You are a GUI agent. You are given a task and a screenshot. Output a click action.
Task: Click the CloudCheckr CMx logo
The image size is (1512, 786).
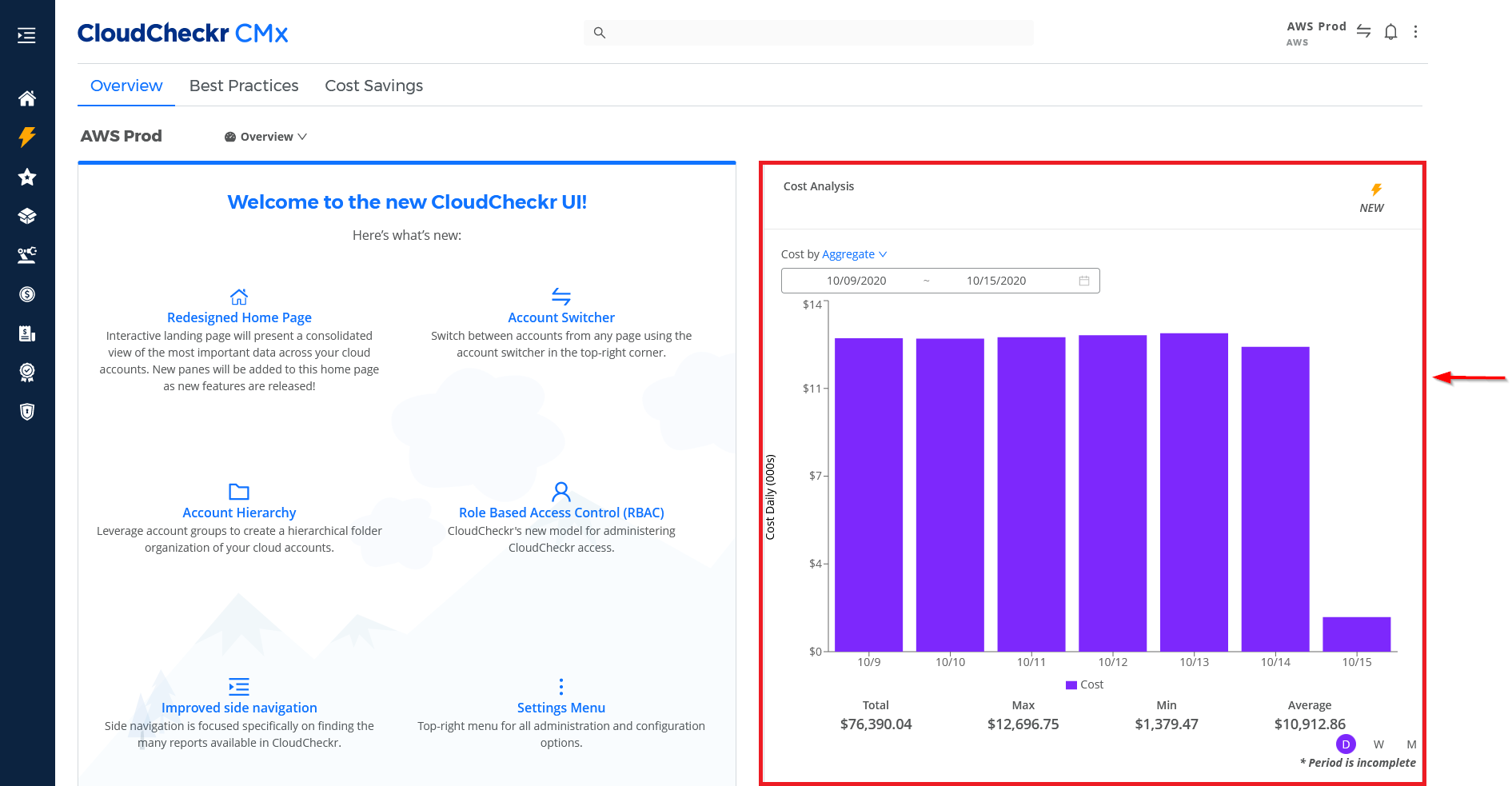pos(182,33)
